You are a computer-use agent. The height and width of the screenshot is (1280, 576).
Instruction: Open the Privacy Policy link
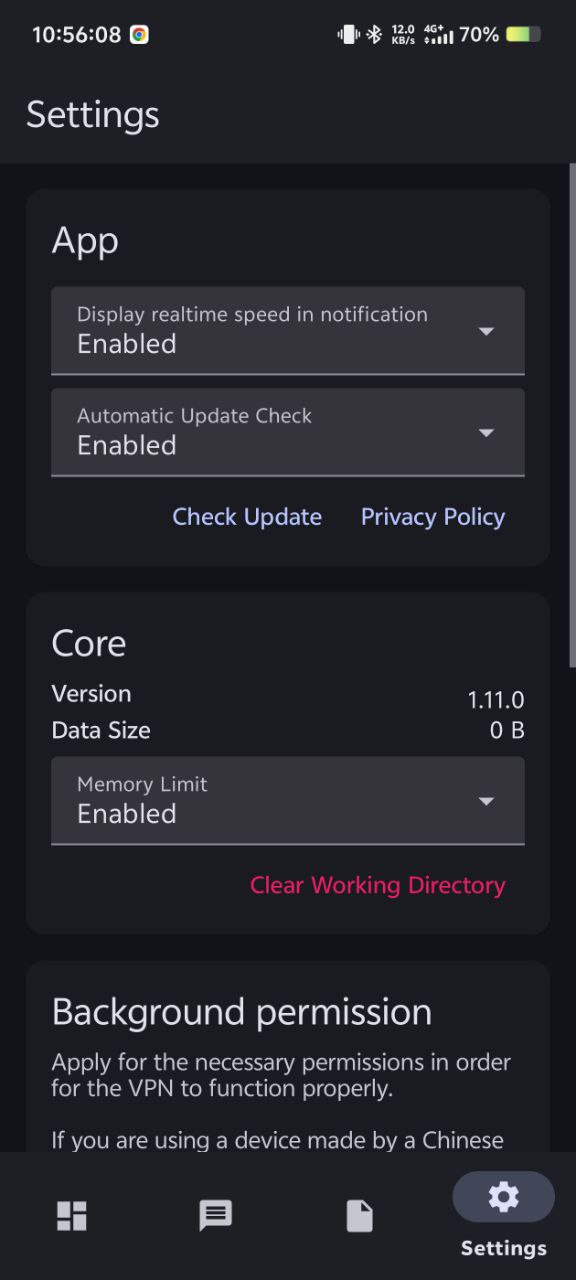point(433,517)
